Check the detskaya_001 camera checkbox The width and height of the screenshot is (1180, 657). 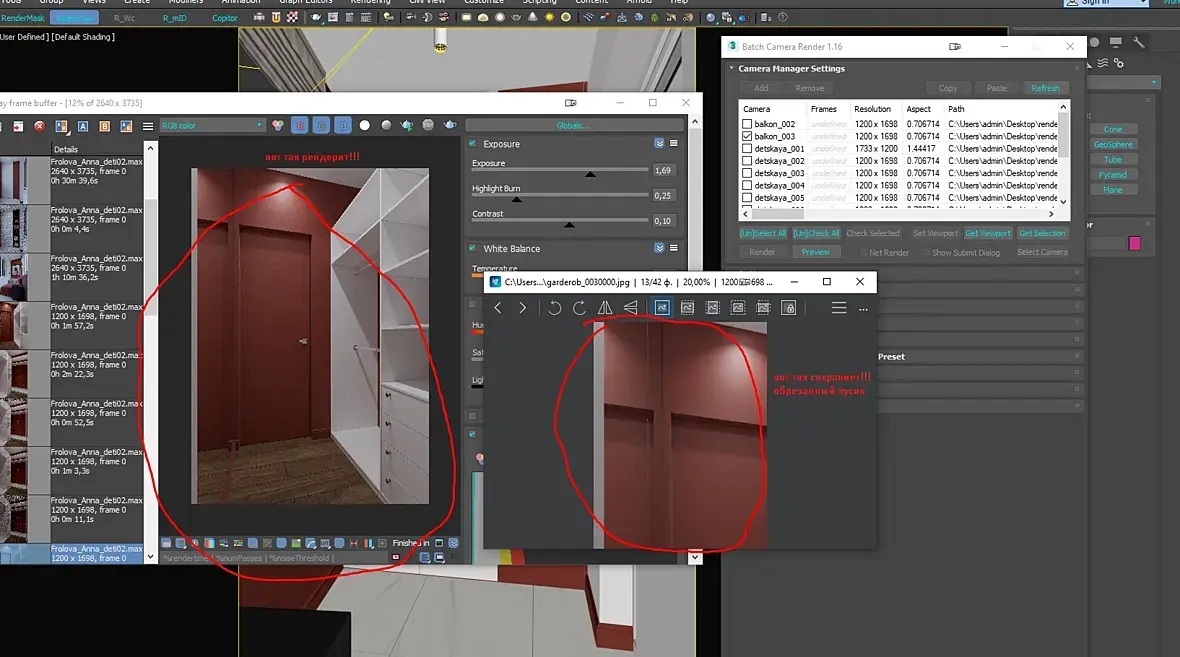[x=747, y=149]
